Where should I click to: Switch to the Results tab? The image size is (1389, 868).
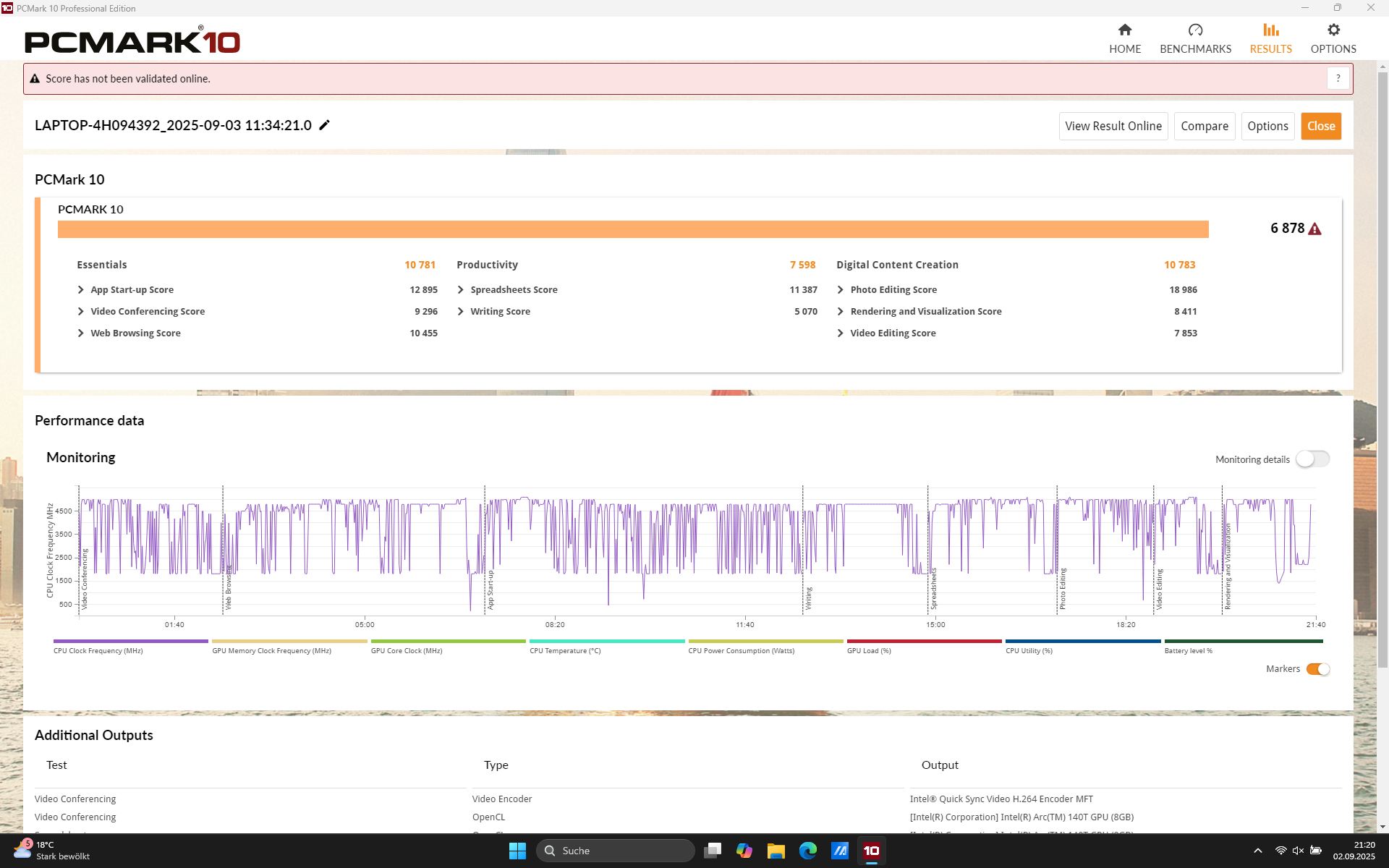click(1270, 38)
